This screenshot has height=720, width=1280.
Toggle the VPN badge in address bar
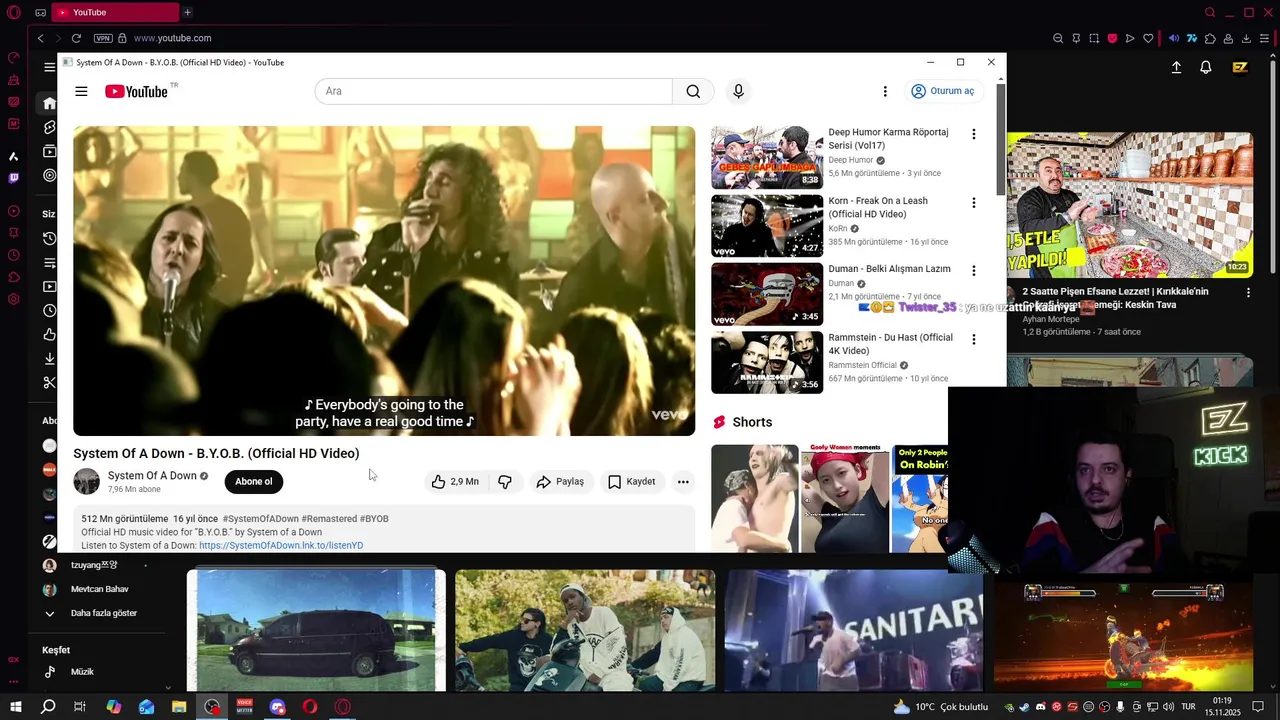pyautogui.click(x=103, y=38)
